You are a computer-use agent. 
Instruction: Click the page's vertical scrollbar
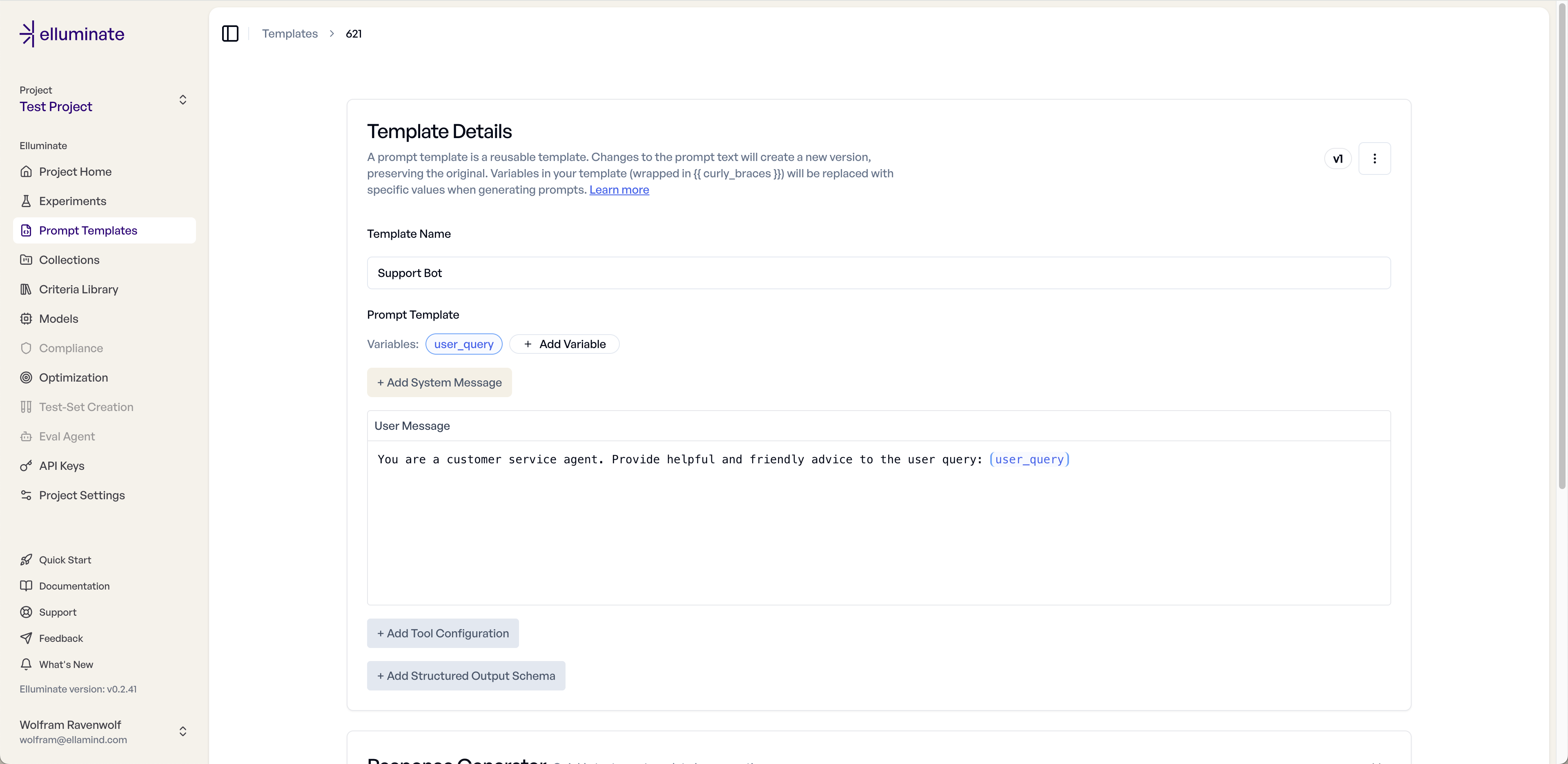click(x=1561, y=243)
